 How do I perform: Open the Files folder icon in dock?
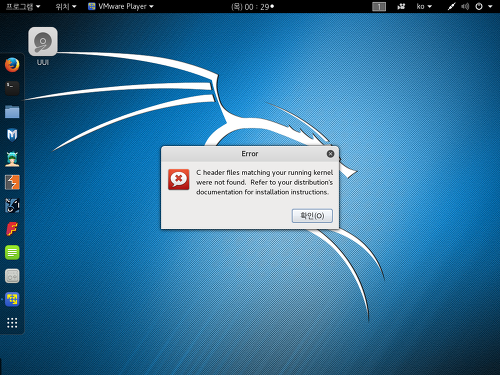coord(12,112)
